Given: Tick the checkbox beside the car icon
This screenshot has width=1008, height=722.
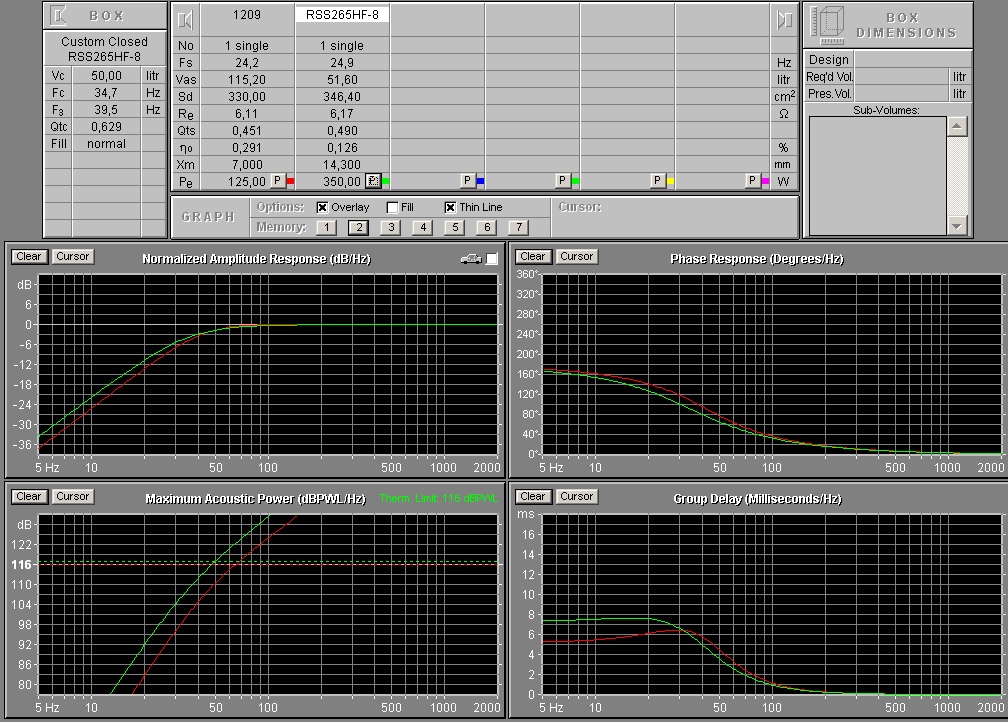Looking at the screenshot, I should [491, 259].
